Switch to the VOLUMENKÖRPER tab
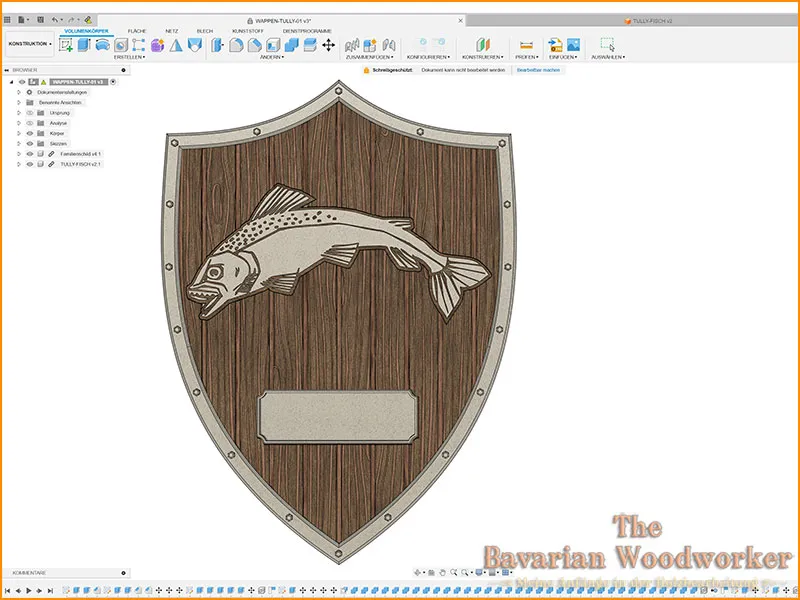The image size is (800, 600). (x=86, y=31)
